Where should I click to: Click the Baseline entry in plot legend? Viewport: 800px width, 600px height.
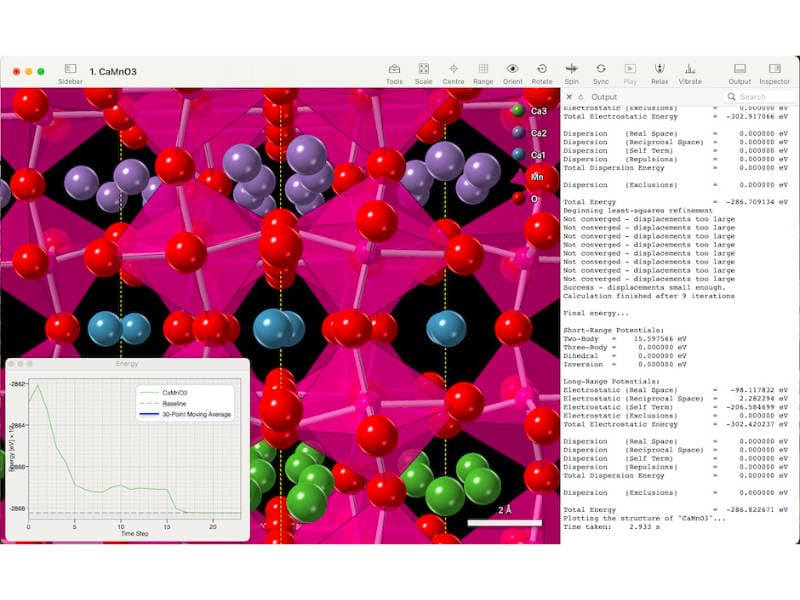point(174,403)
